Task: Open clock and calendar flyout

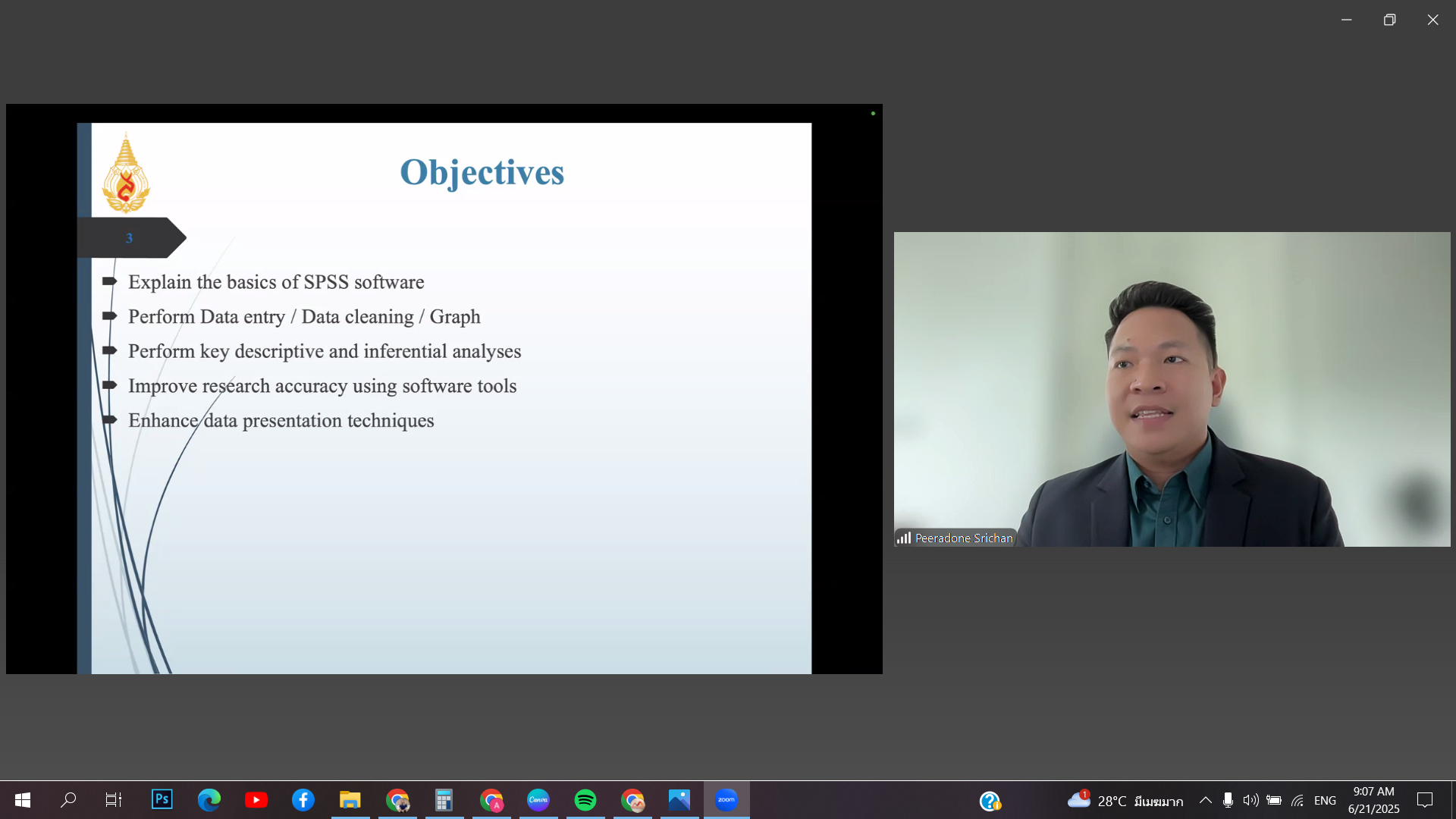Action: pyautogui.click(x=1373, y=800)
